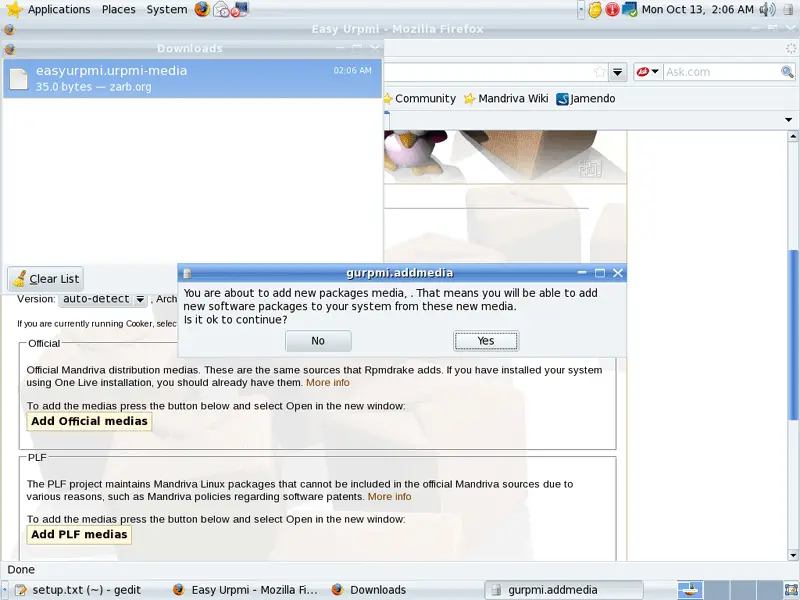Click the penguin banner image on page
800x600 pixels.
click(x=505, y=156)
